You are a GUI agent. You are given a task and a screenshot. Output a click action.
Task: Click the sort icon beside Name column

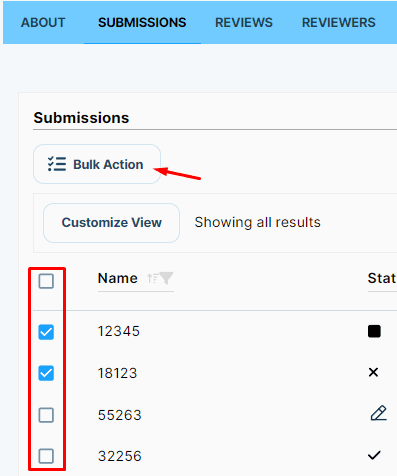(x=152, y=278)
